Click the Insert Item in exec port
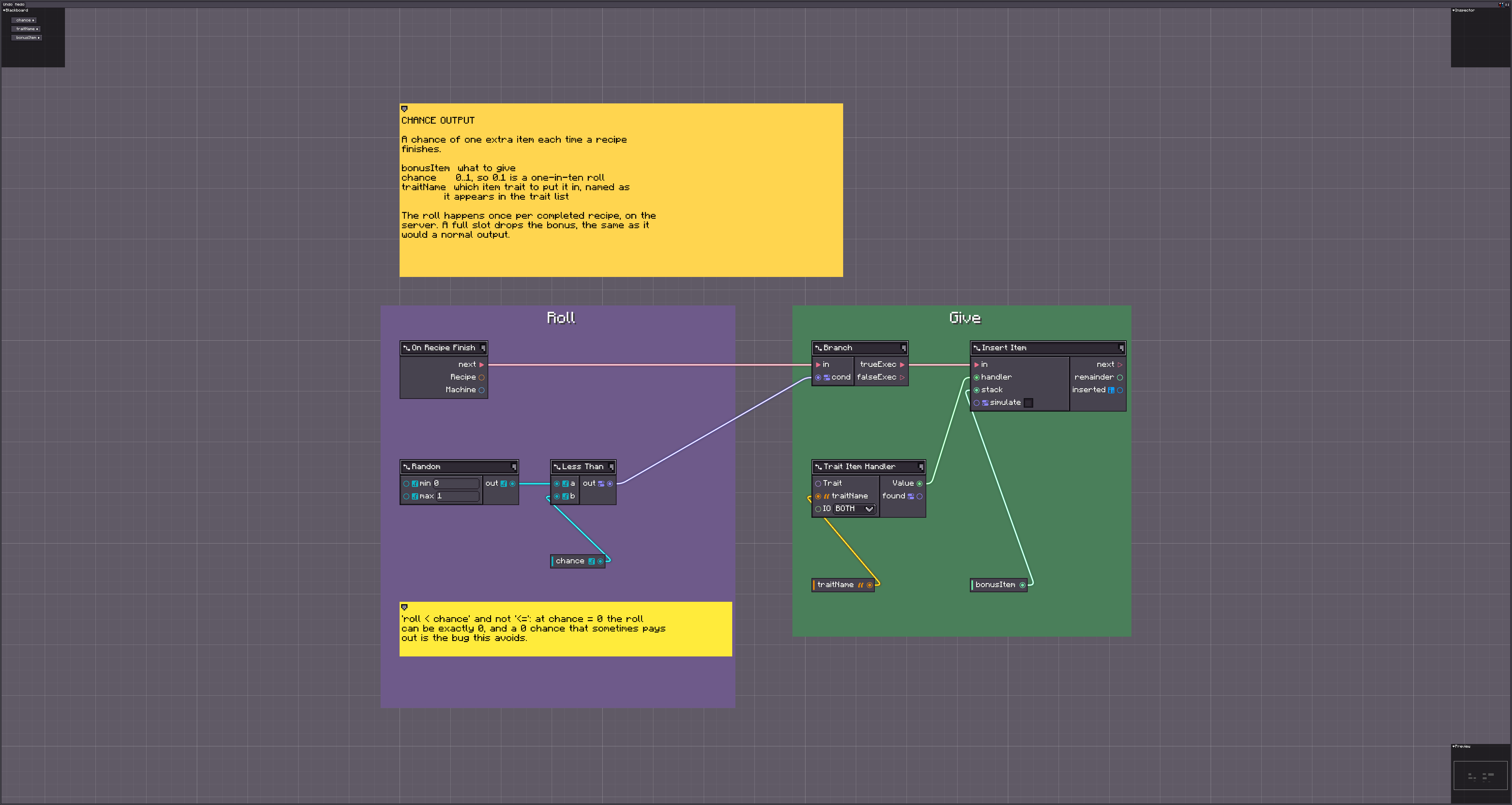This screenshot has width=1512, height=805. point(977,364)
